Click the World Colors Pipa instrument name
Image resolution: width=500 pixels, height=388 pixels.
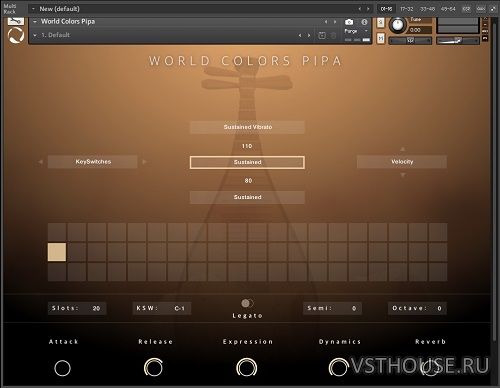tap(68, 22)
